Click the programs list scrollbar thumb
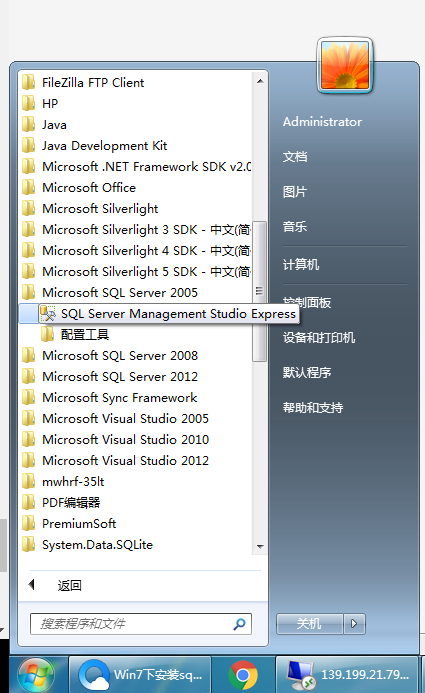Screen dimensions: 425x693 [259, 291]
